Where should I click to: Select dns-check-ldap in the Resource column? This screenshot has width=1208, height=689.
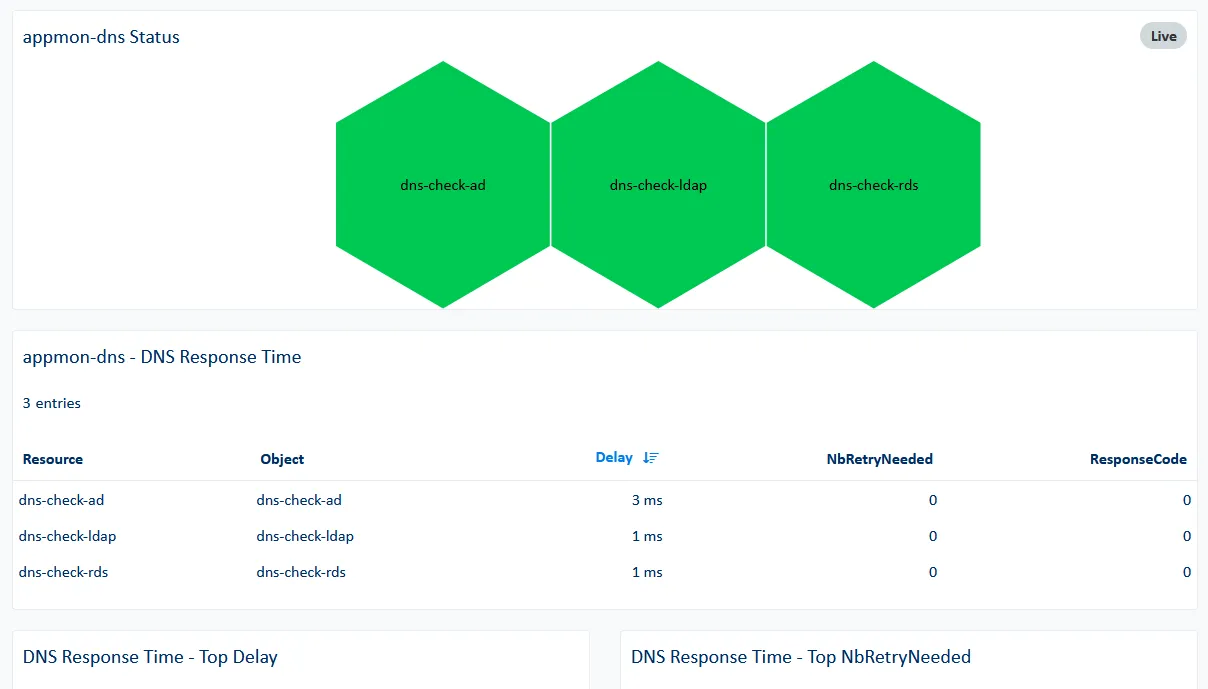(x=67, y=536)
